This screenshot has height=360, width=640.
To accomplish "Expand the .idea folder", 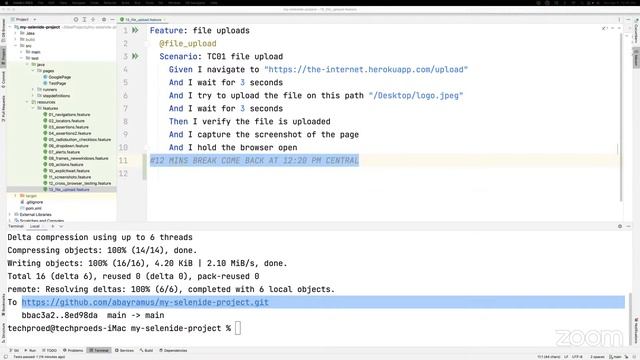I will coord(16,33).
